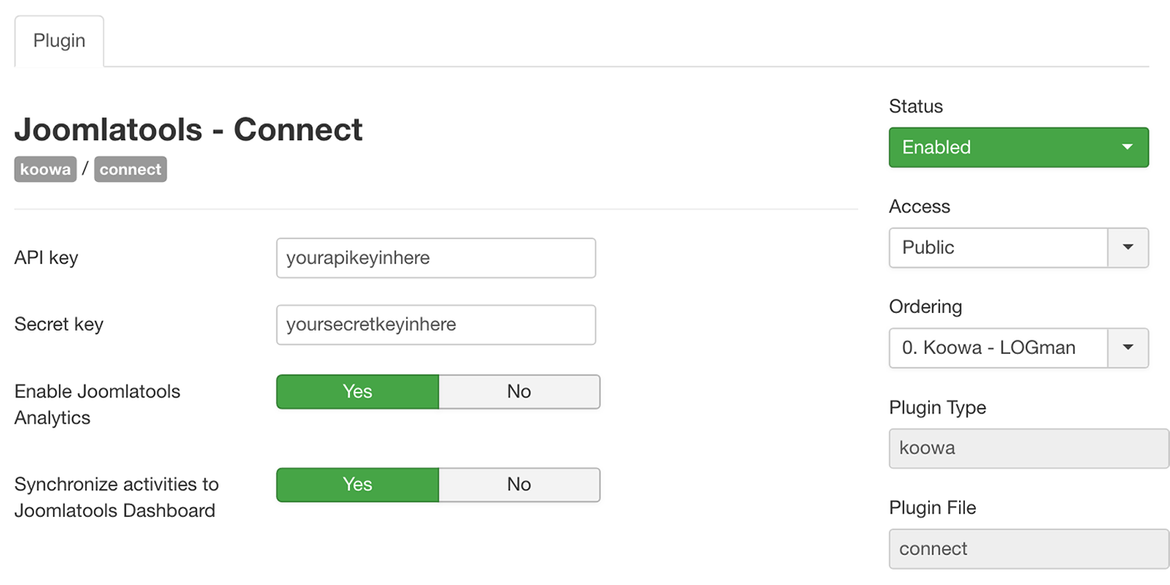
Task: Select No for Synchronize activities
Action: point(519,485)
